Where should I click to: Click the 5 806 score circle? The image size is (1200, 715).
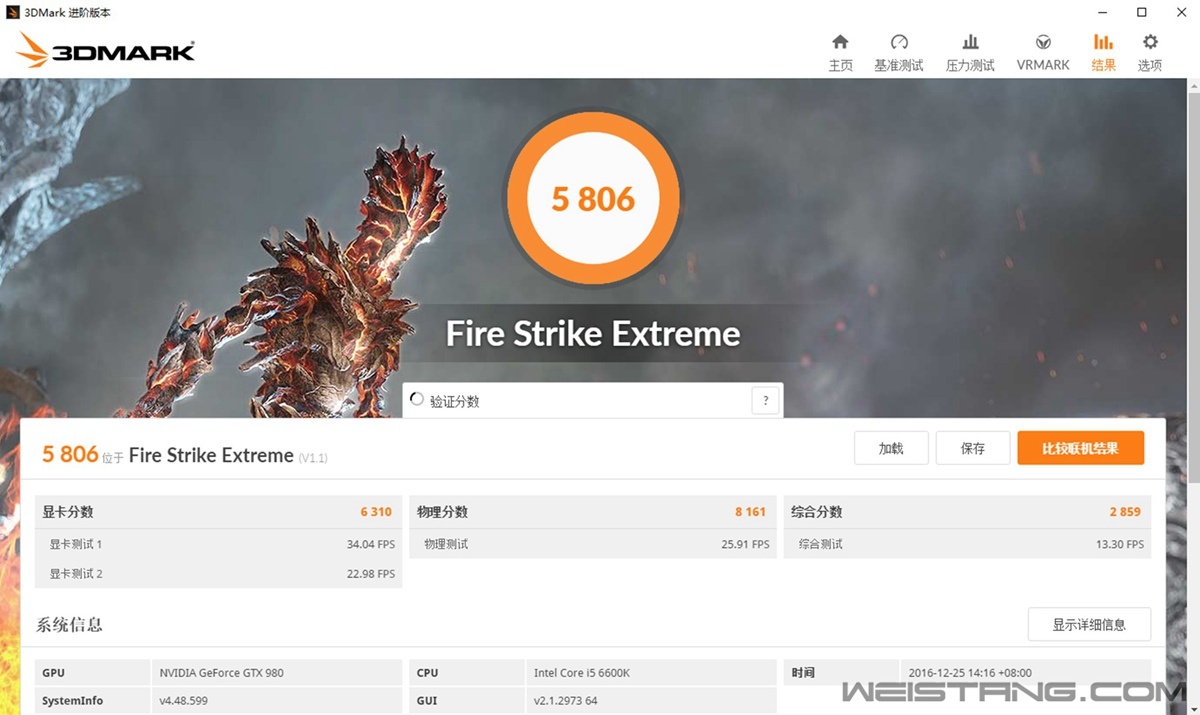pyautogui.click(x=593, y=198)
